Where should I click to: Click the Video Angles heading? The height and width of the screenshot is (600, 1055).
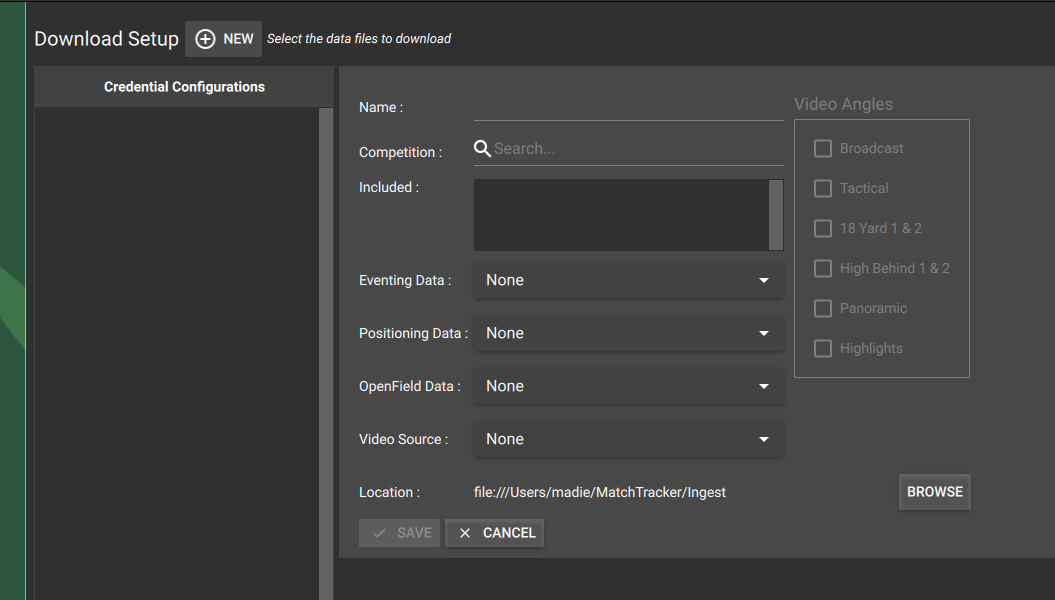843,104
